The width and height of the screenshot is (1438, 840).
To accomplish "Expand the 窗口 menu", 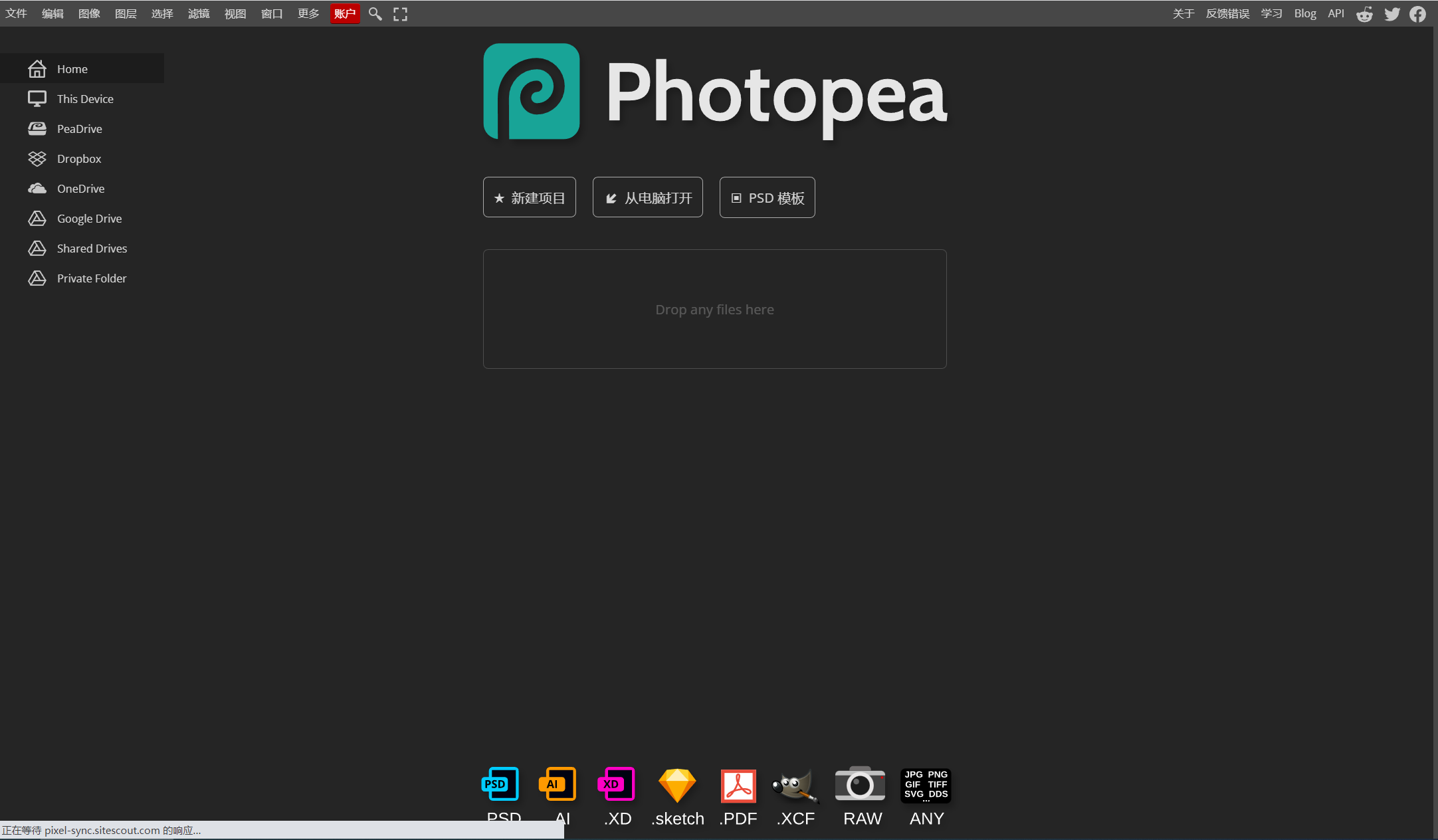I will coord(272,14).
